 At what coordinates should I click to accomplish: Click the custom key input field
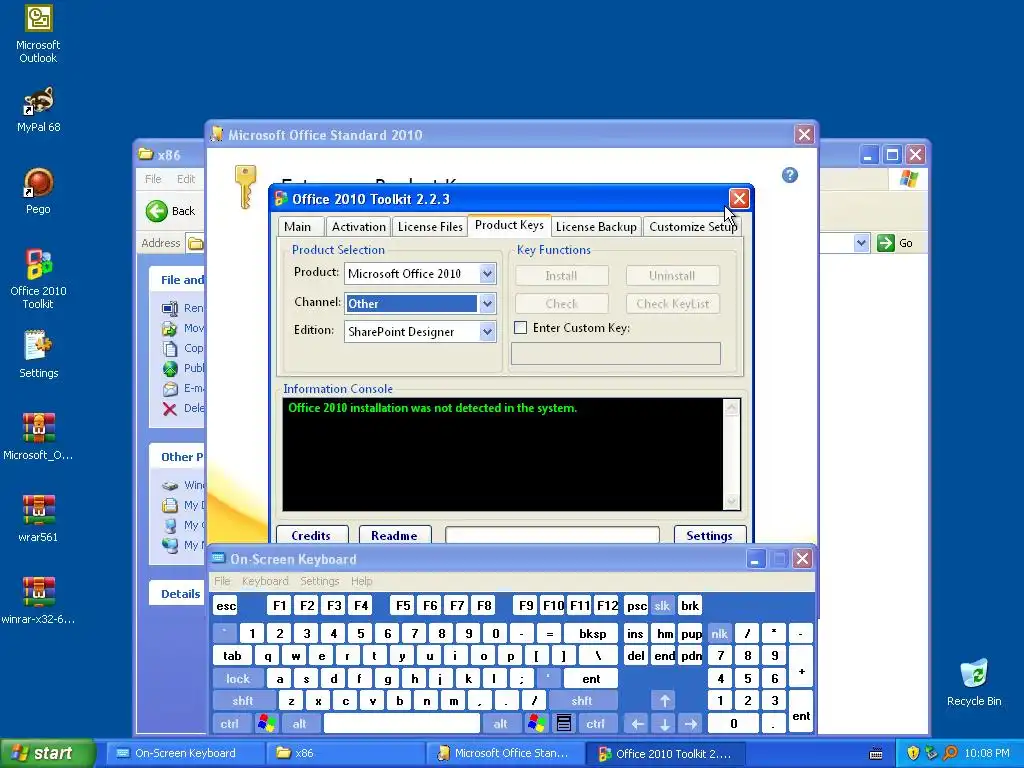[616, 353]
